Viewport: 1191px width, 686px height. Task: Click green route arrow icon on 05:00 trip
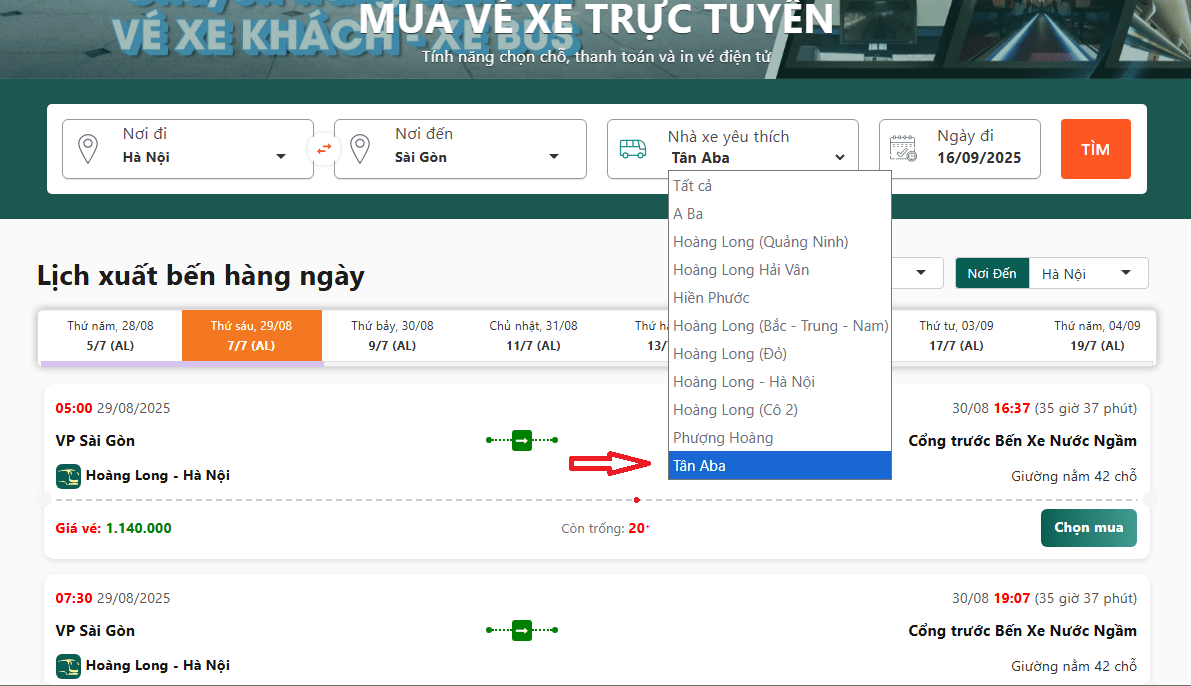[x=521, y=440]
